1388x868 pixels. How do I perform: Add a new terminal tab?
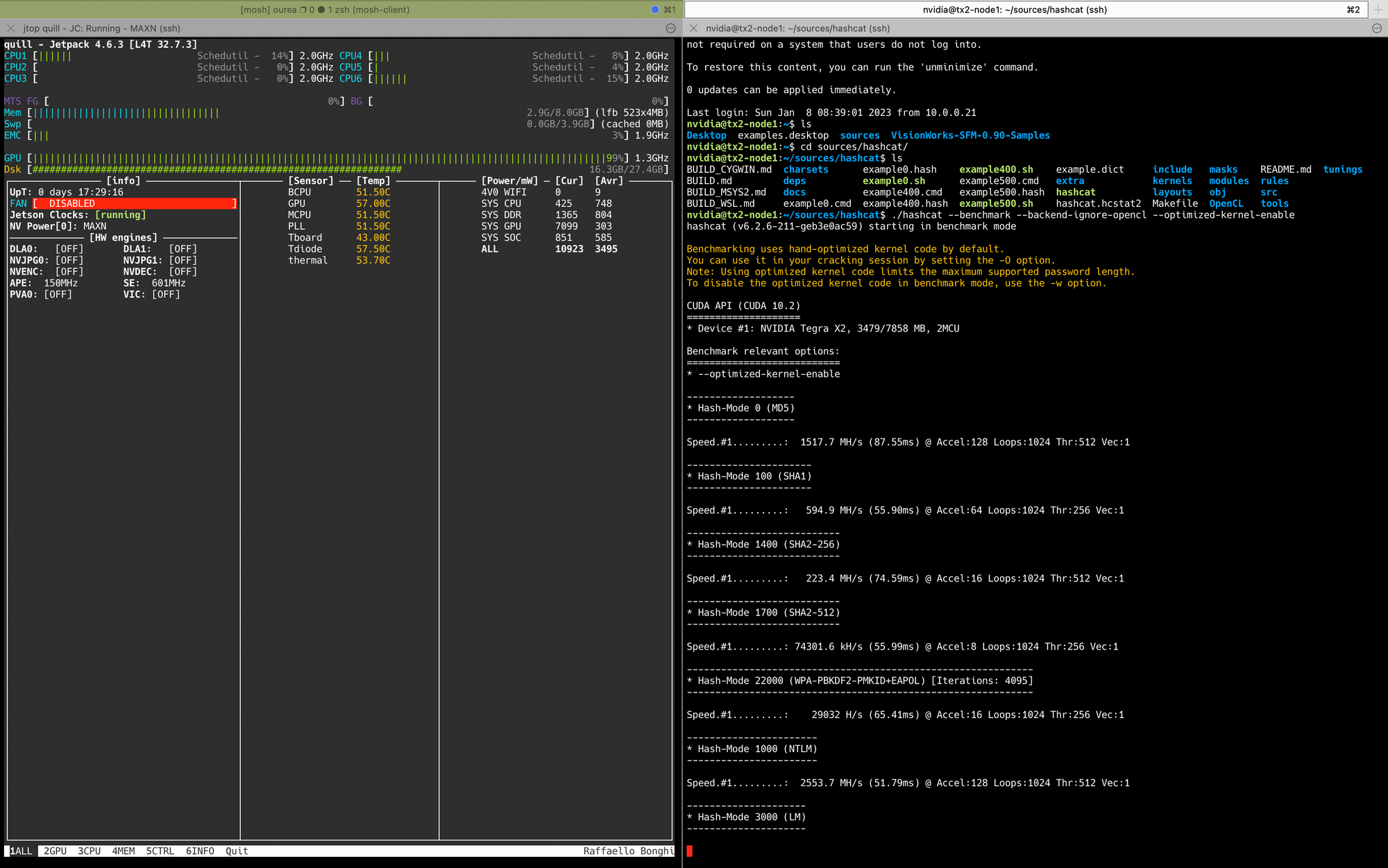click(x=1378, y=9)
